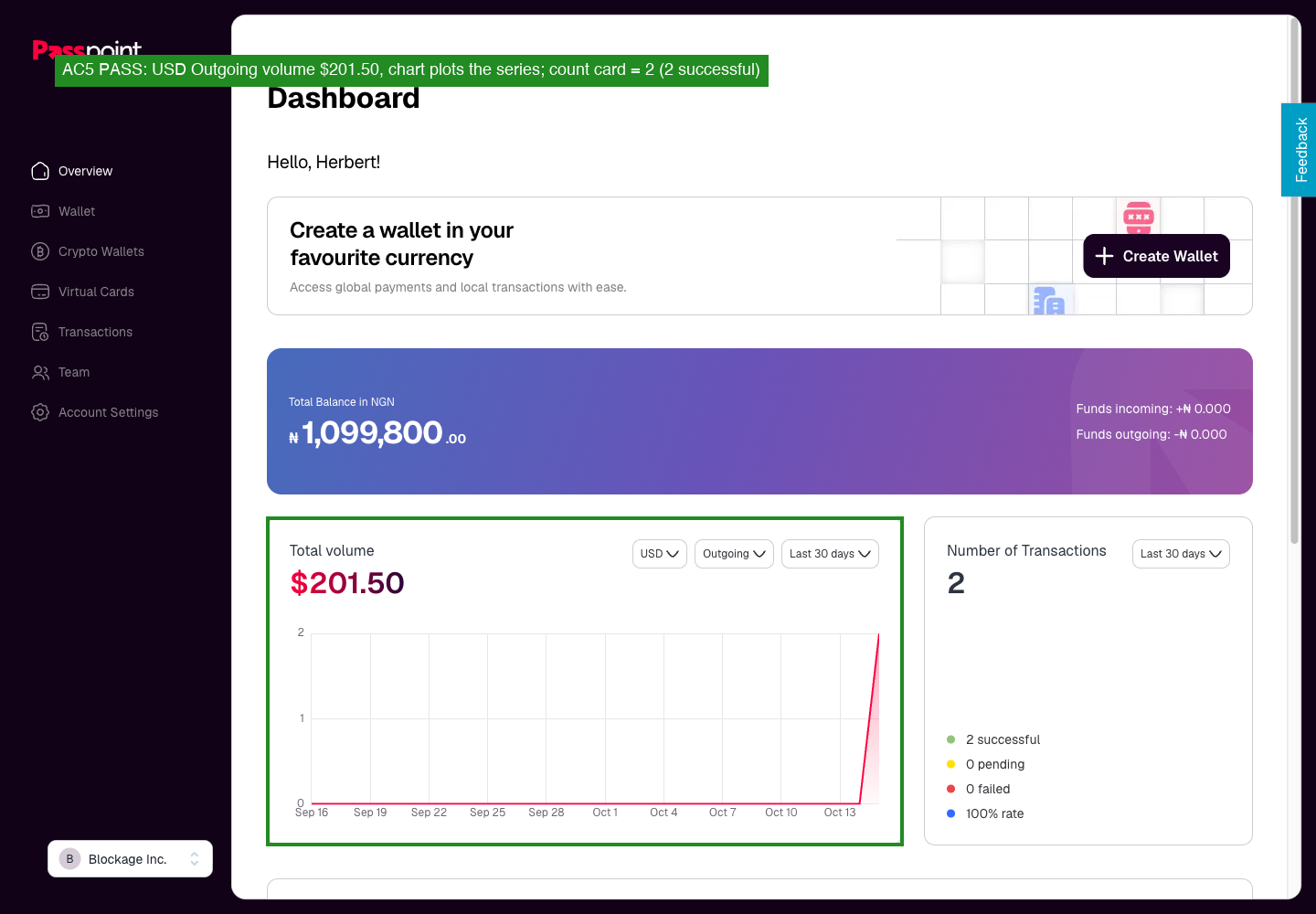Open Number of Transactions Last 30 days dropdown

pos(1181,554)
